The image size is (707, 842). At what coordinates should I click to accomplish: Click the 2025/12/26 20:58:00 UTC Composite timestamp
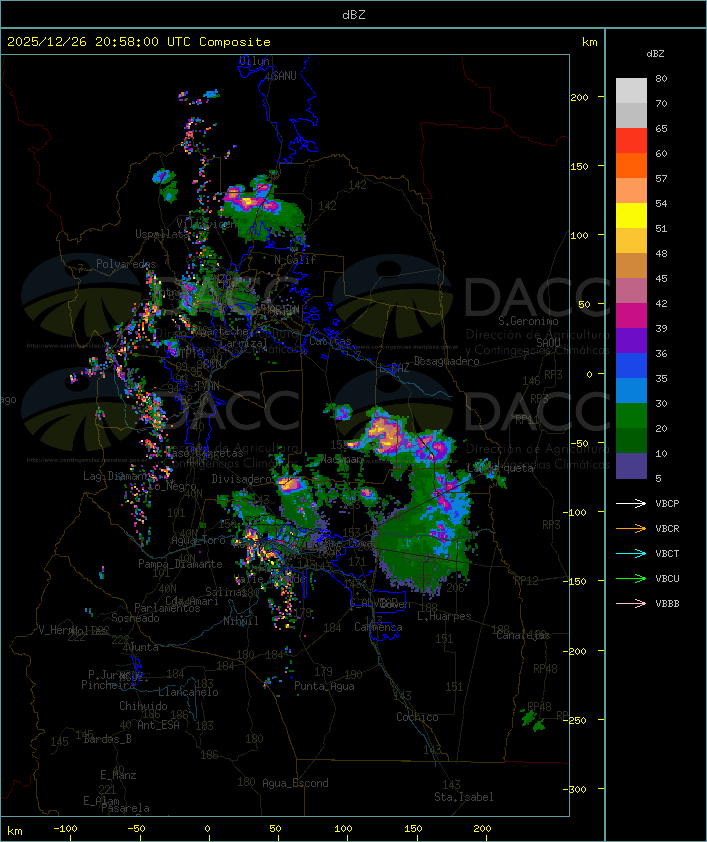point(139,42)
